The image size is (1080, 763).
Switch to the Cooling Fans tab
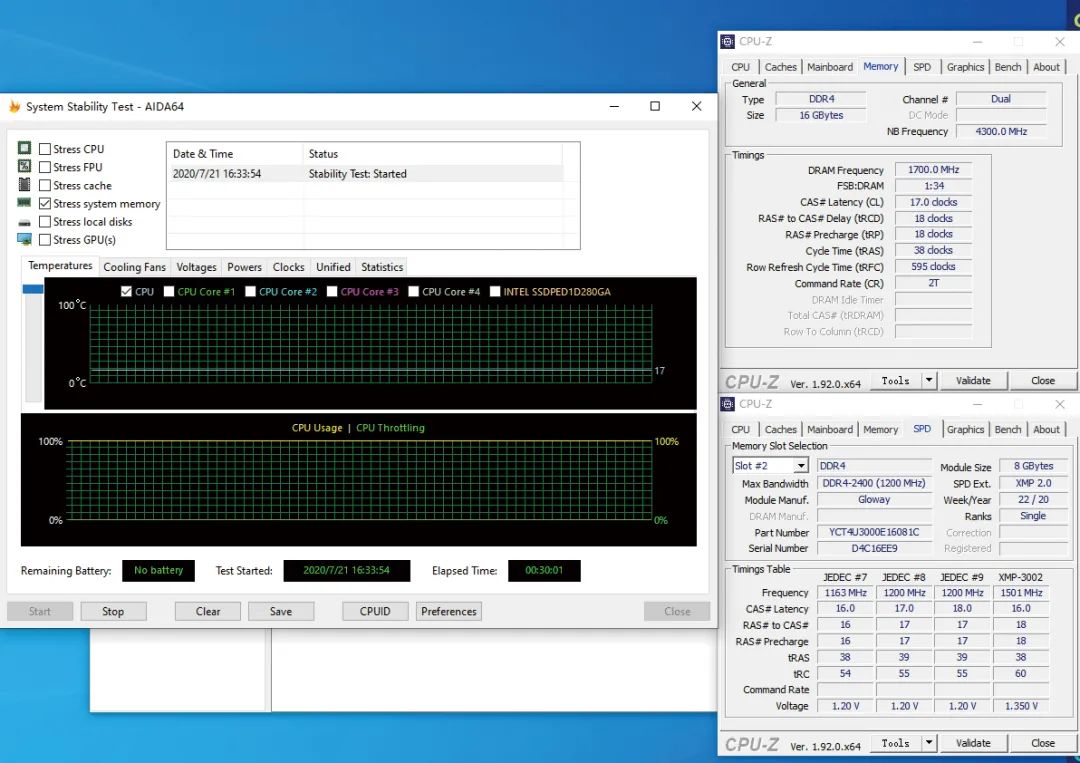point(134,267)
